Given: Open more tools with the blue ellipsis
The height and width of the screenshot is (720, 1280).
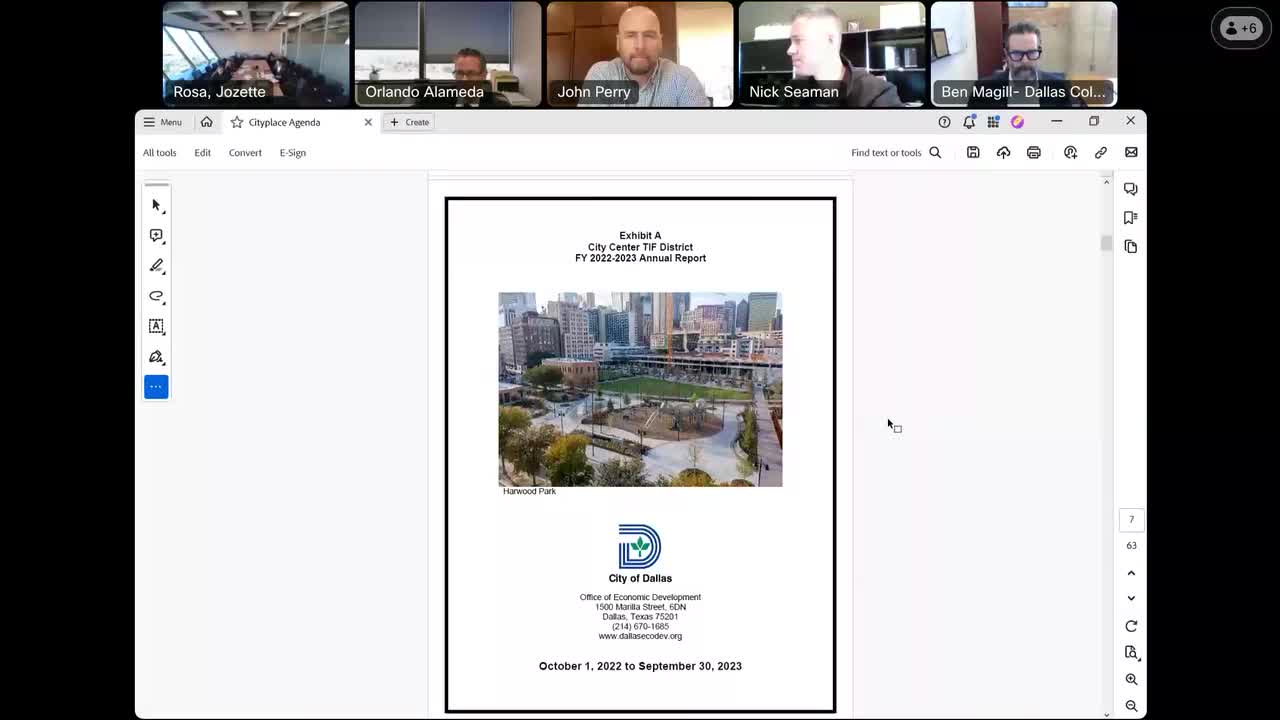Looking at the screenshot, I should click(x=156, y=387).
